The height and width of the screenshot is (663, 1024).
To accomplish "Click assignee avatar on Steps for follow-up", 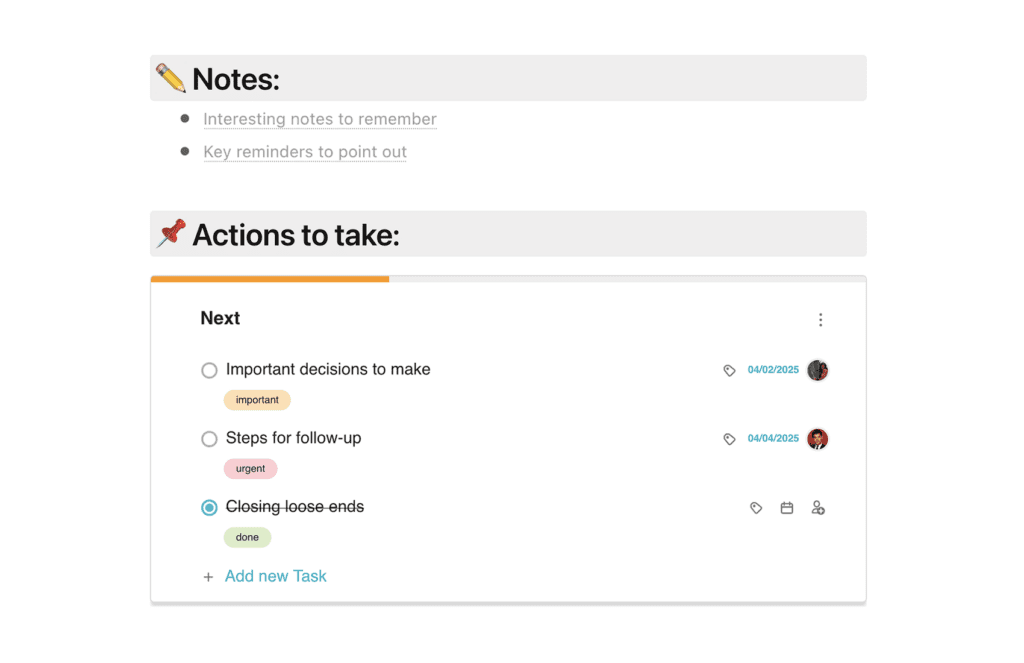I will [818, 439].
